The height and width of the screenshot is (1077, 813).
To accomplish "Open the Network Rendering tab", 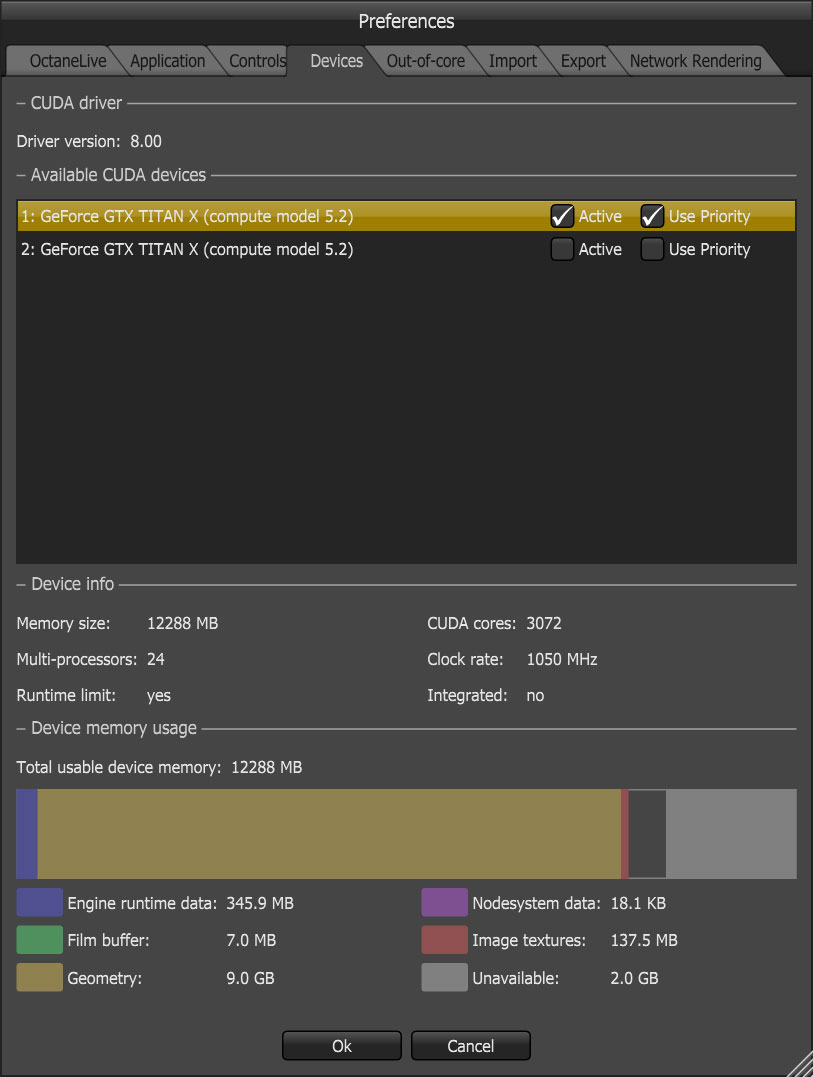I will tap(695, 61).
